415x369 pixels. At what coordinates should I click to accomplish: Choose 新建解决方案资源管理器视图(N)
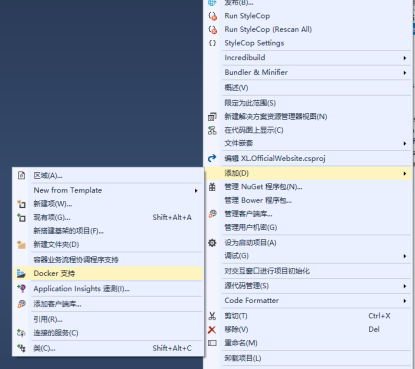click(x=276, y=117)
